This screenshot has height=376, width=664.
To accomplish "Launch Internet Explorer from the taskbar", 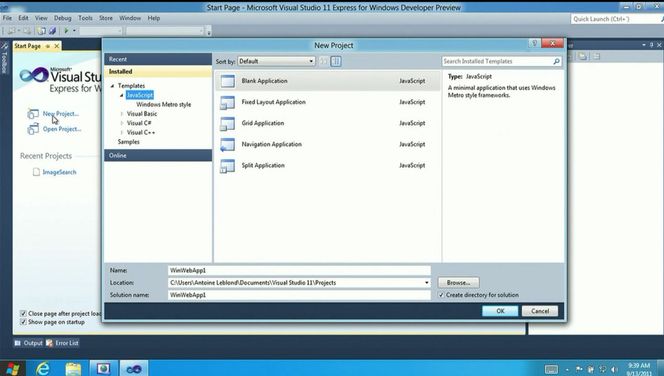I will point(42,368).
